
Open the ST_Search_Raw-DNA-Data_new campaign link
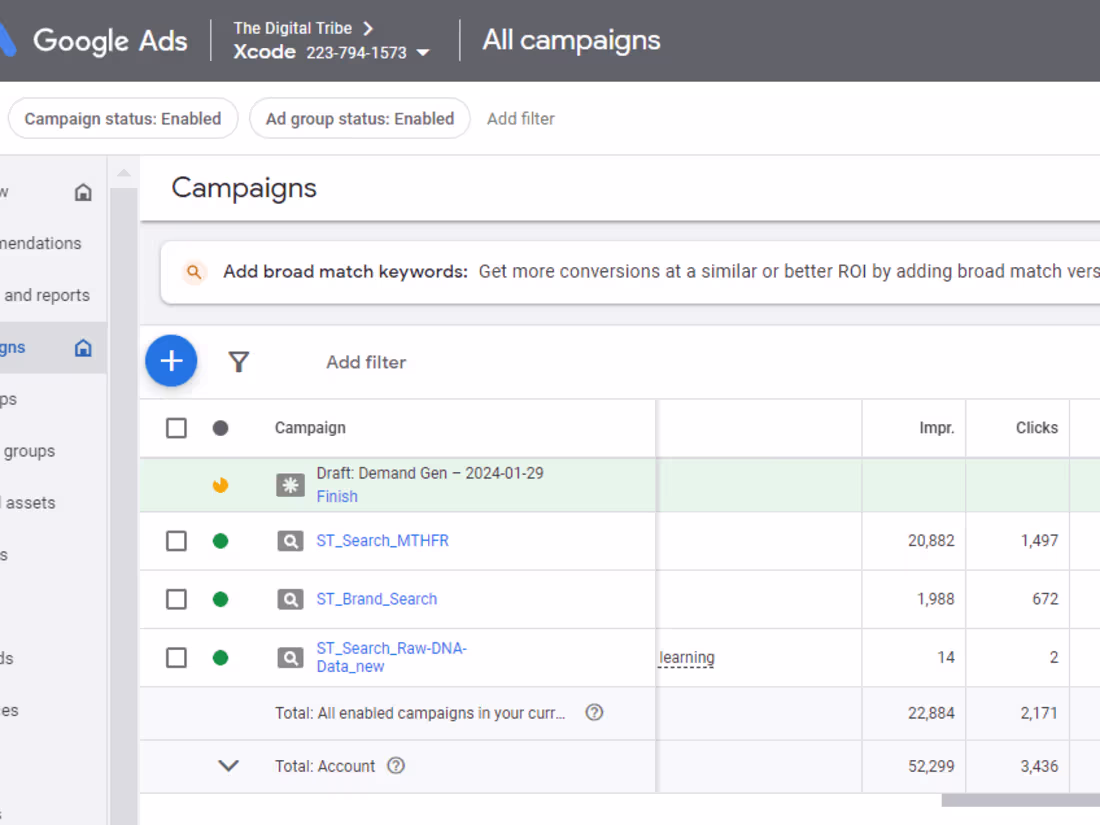pos(391,657)
